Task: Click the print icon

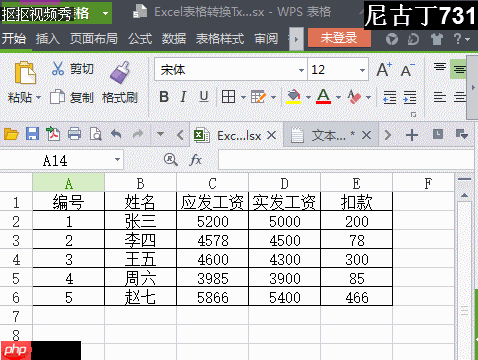Action: coord(74,134)
